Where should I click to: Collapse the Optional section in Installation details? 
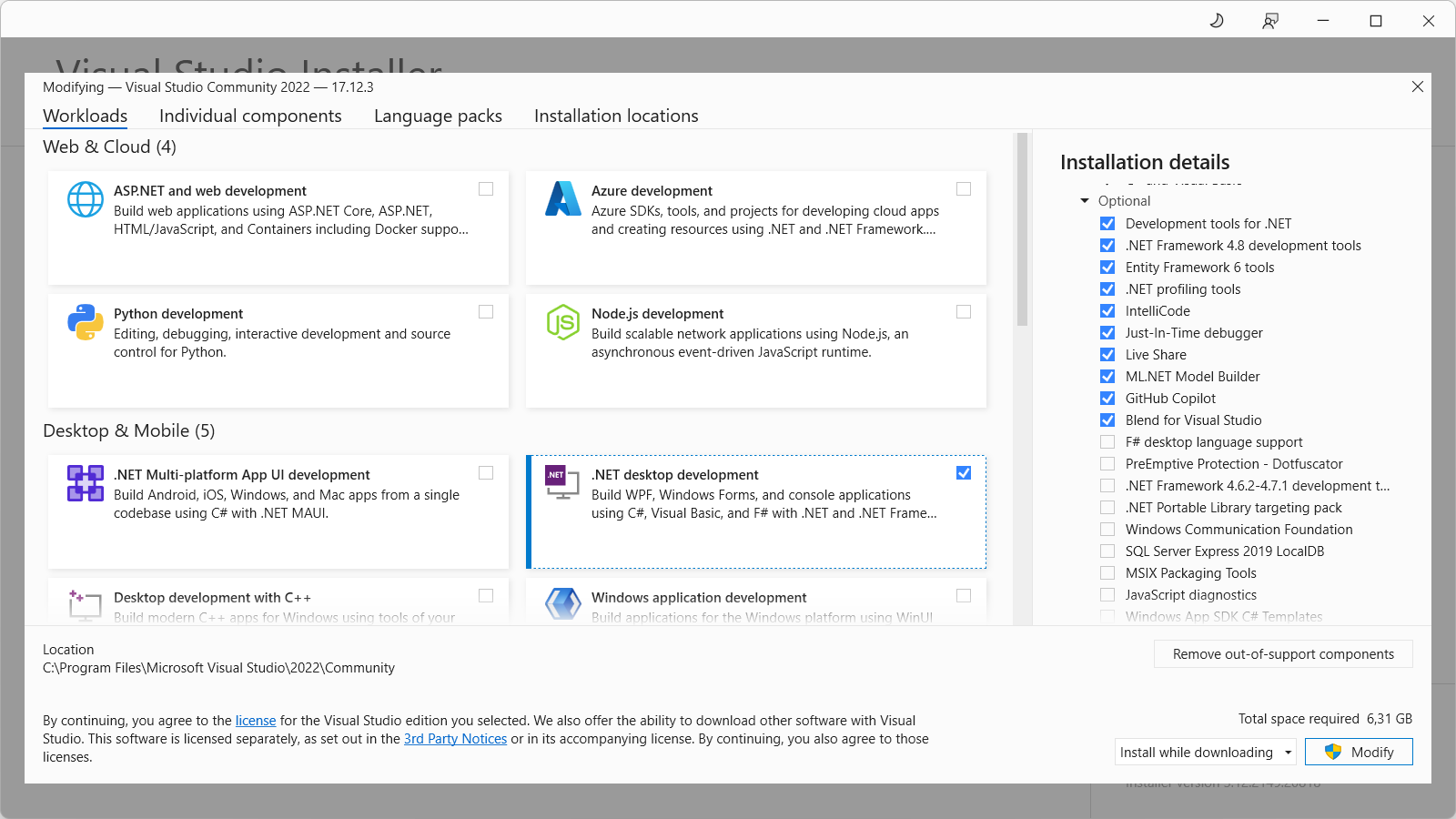coord(1085,201)
